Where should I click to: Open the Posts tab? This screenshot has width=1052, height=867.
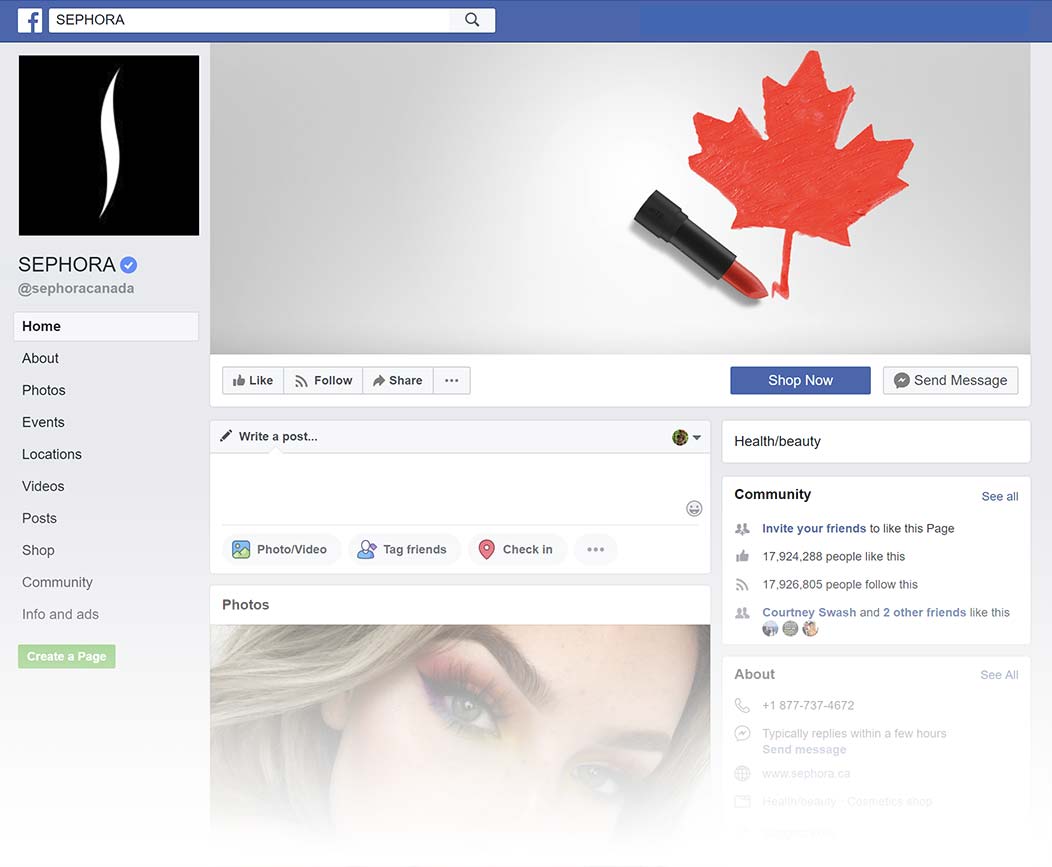point(39,519)
